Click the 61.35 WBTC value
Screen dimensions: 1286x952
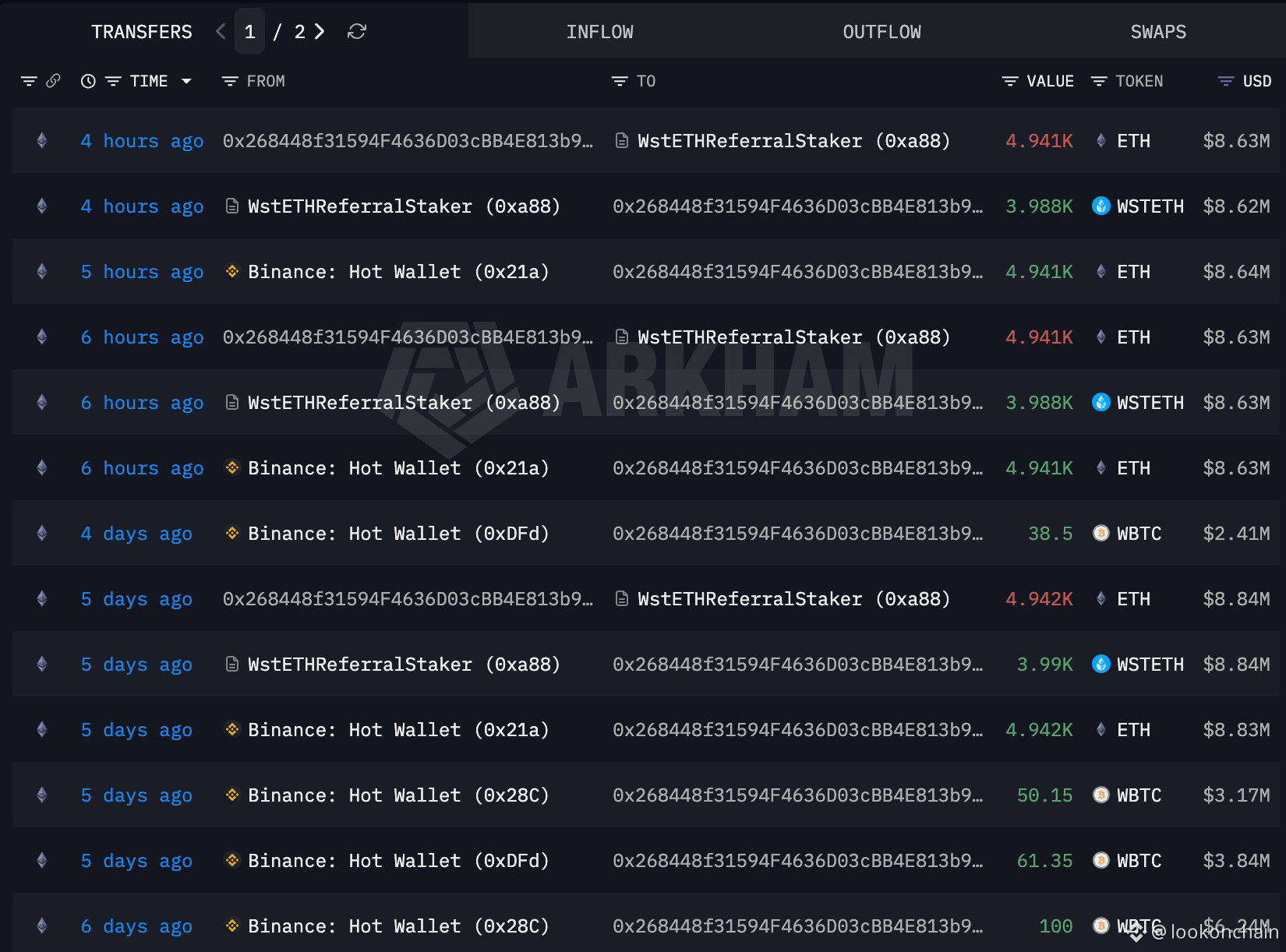pos(1044,861)
